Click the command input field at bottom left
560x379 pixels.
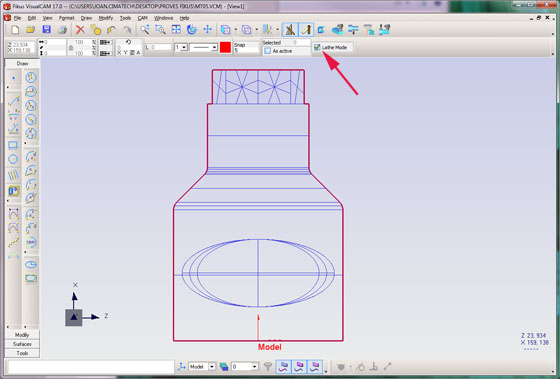(x=91, y=367)
